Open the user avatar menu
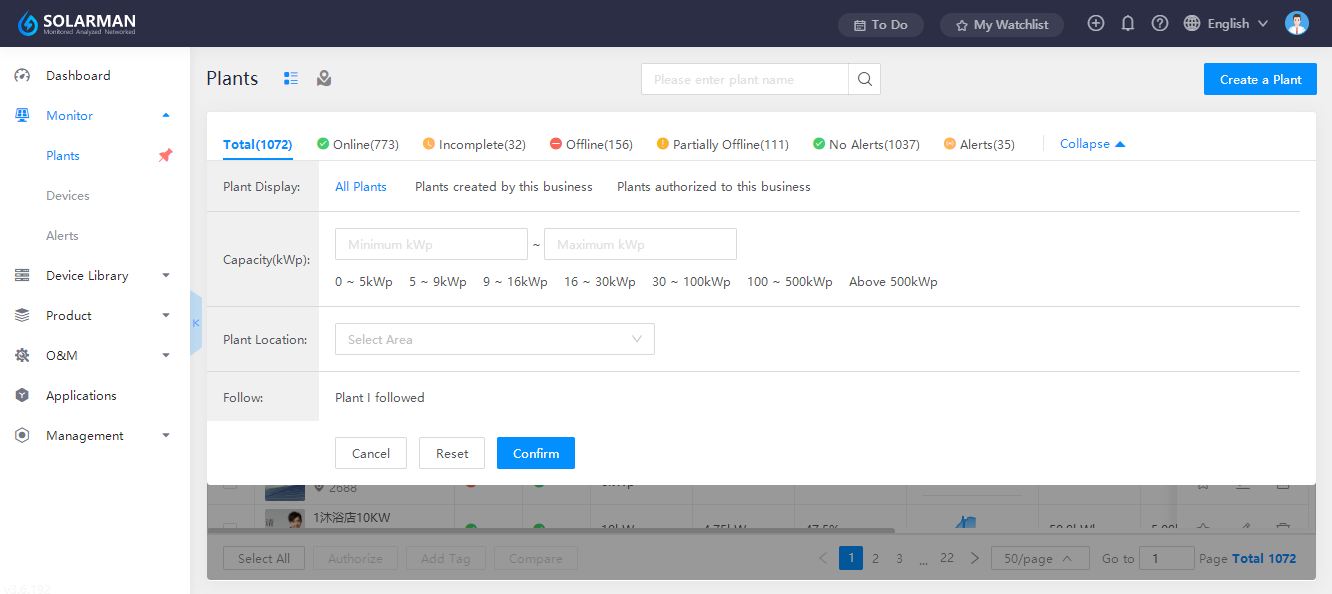Screen dimensions: 1332x594 coord(1297,23)
